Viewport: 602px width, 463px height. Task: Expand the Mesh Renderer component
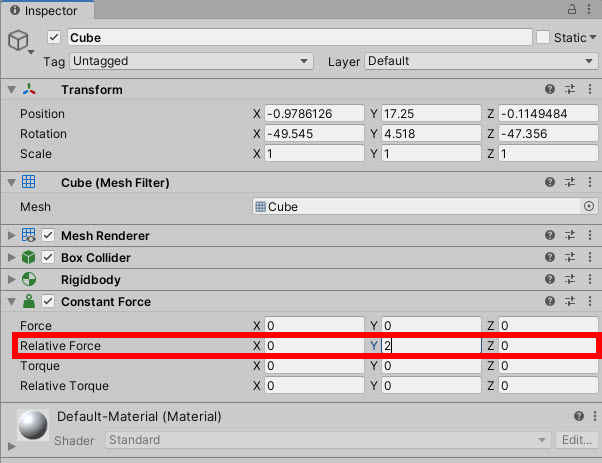coord(12,235)
